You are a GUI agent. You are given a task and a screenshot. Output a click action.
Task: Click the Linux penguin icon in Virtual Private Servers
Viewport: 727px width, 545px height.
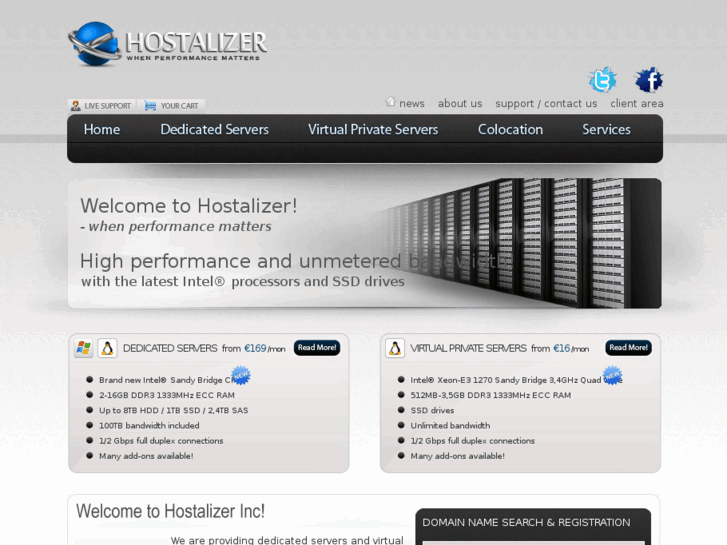pos(395,348)
